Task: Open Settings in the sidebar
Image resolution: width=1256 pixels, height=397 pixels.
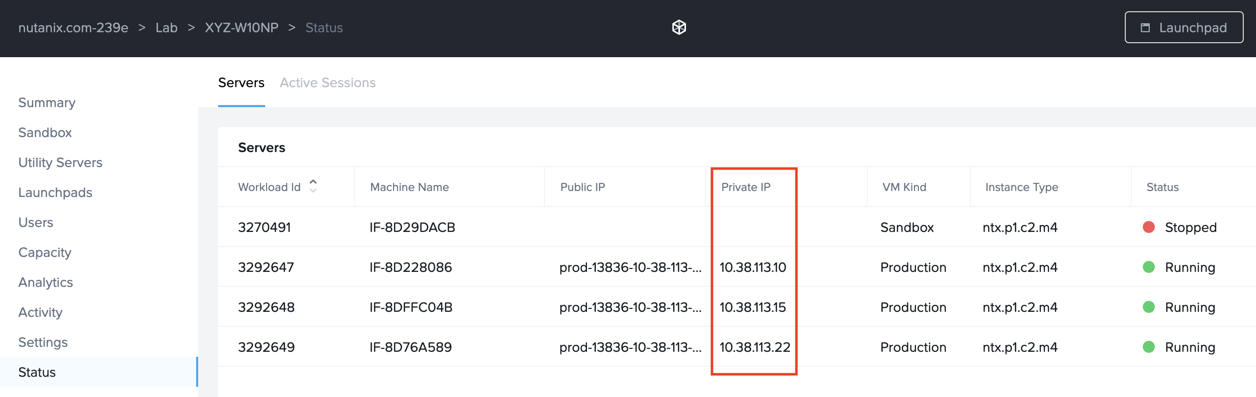Action: (43, 342)
